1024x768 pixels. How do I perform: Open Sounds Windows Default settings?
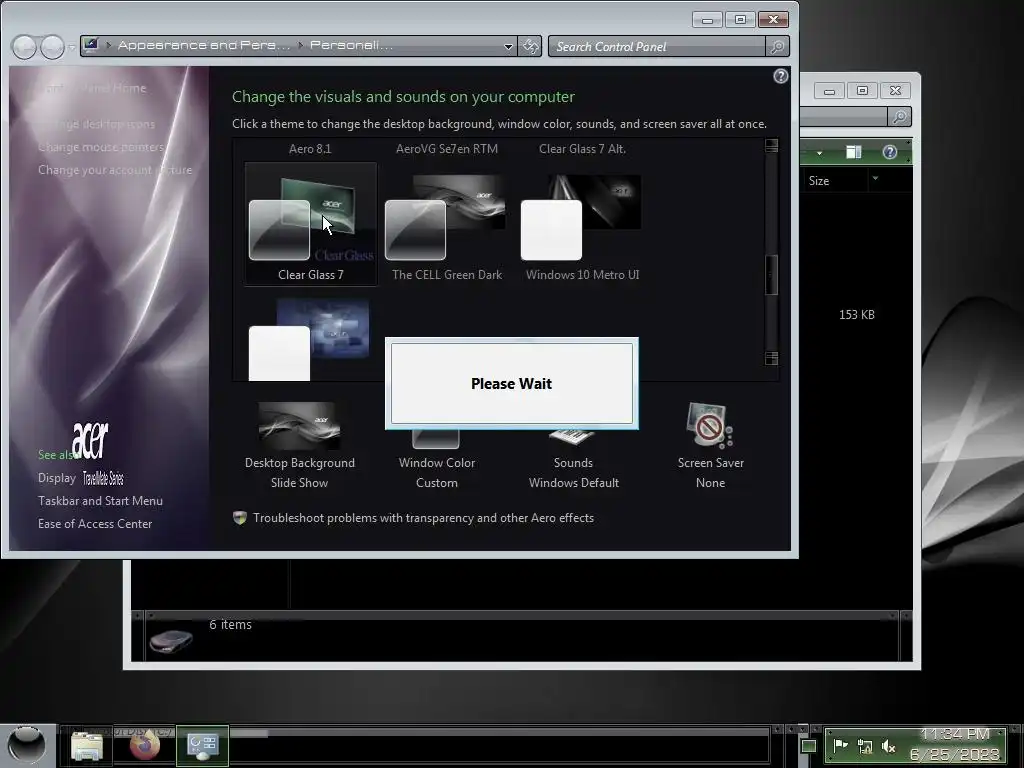(x=573, y=457)
